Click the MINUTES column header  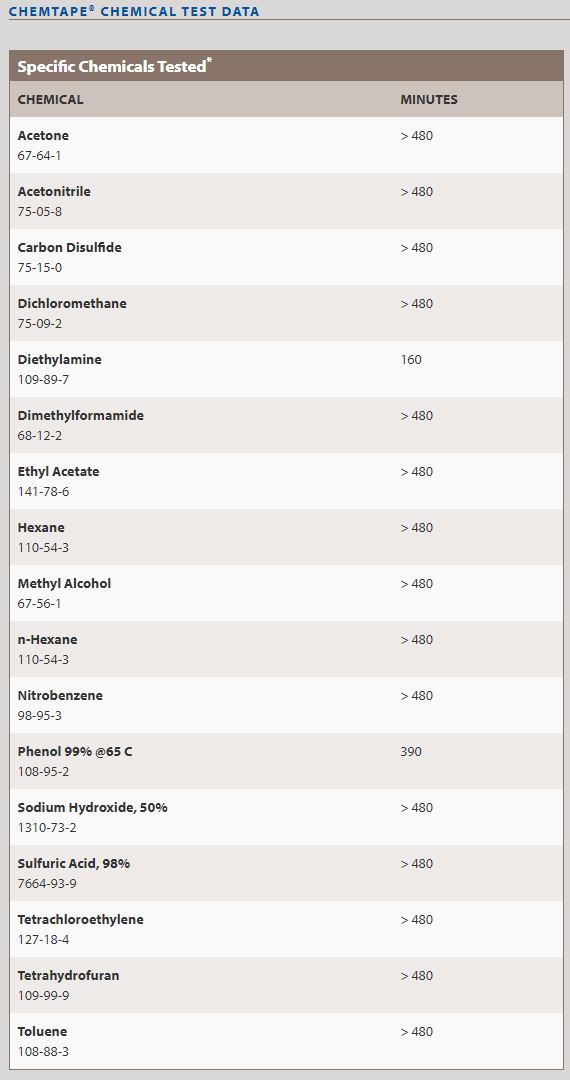click(x=429, y=99)
